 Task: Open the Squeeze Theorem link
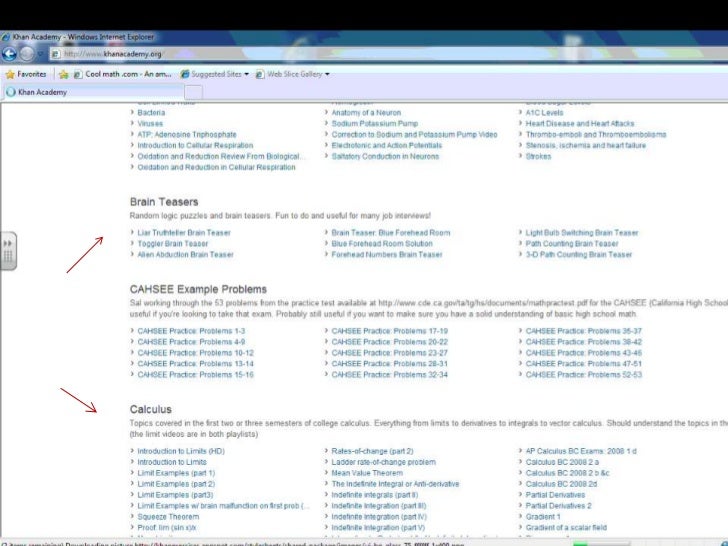(168, 517)
